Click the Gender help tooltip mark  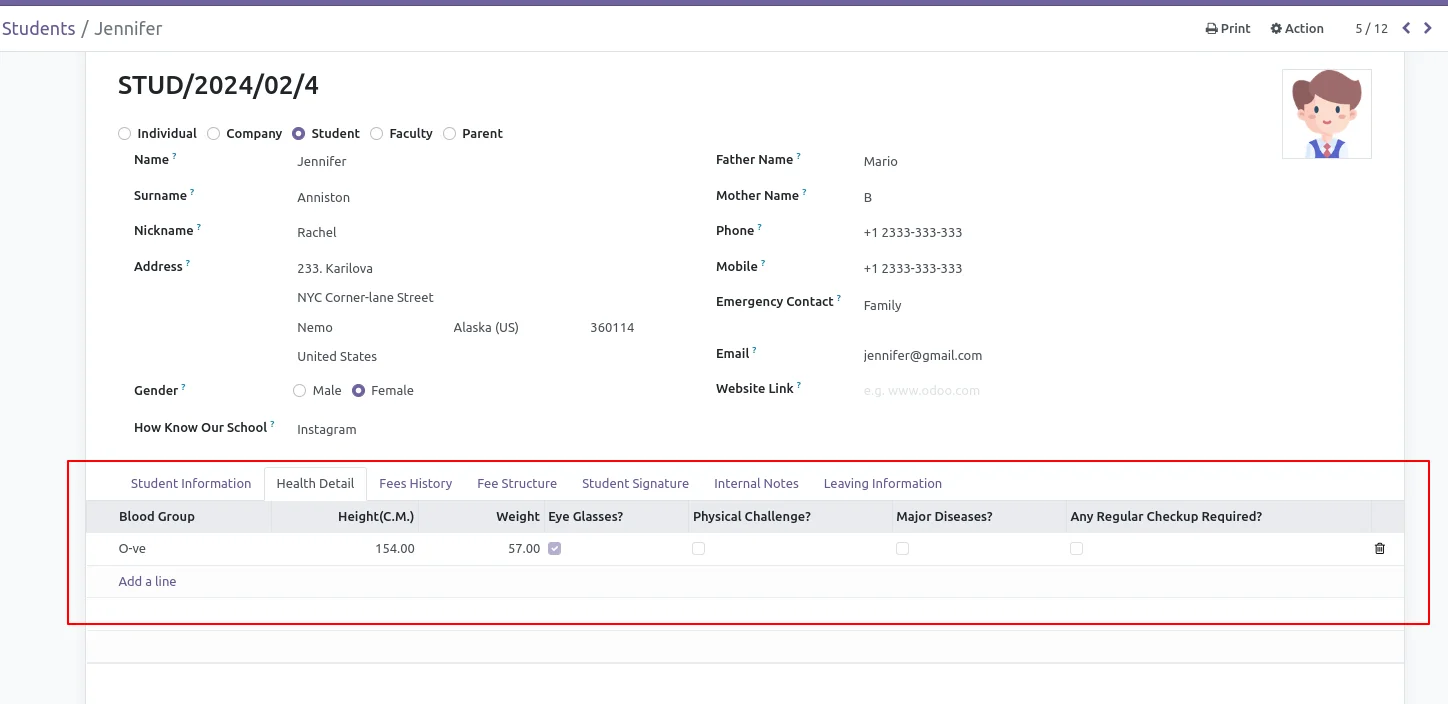[x=183, y=387]
